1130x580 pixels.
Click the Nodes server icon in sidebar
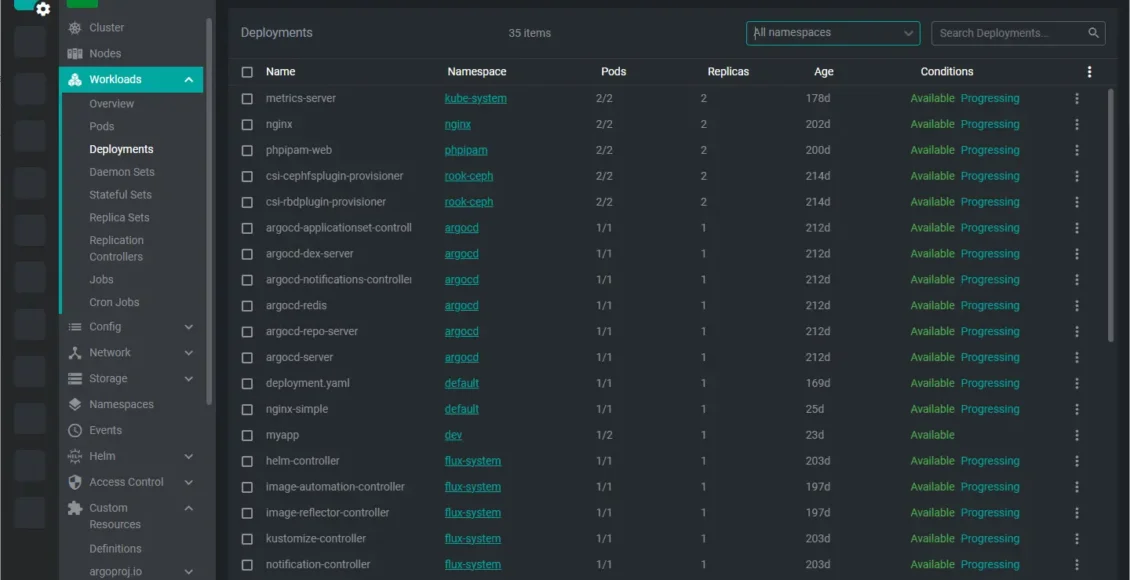(x=75, y=54)
